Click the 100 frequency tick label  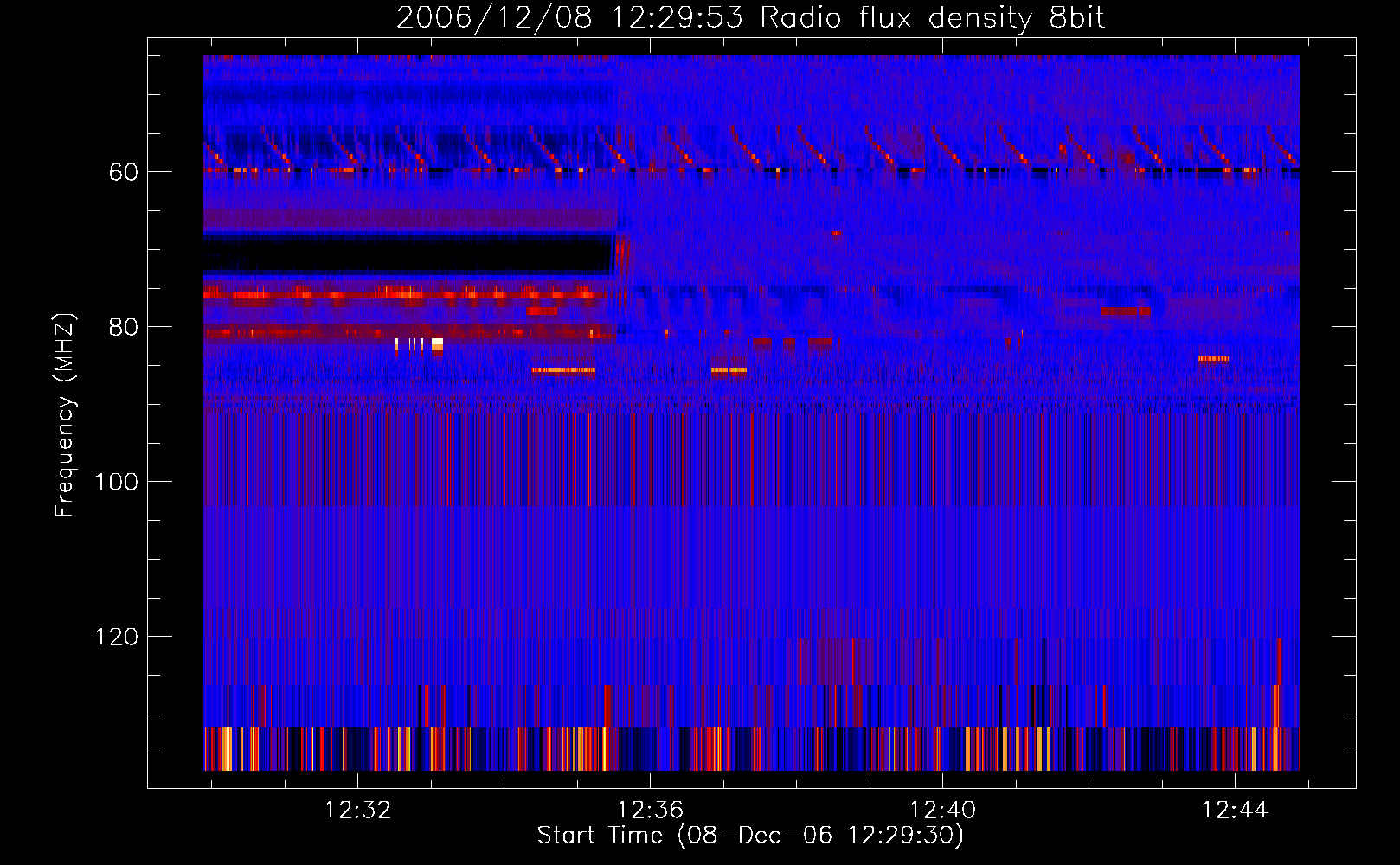coord(117,482)
